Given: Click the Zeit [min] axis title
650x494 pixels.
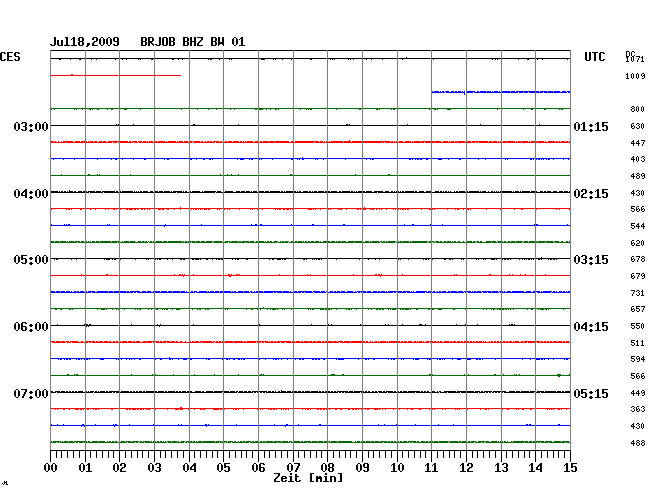Looking at the screenshot, I should coord(308,478).
